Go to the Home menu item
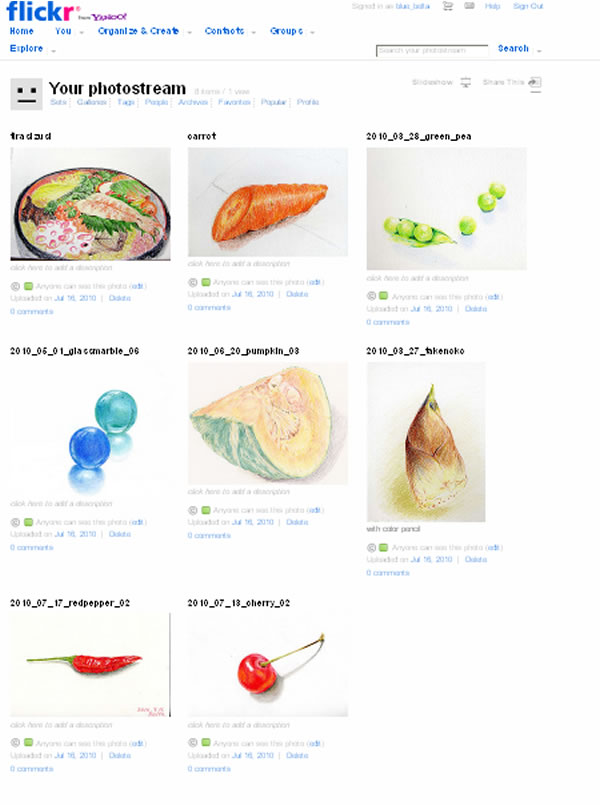This screenshot has height=805, width=600. [22, 31]
